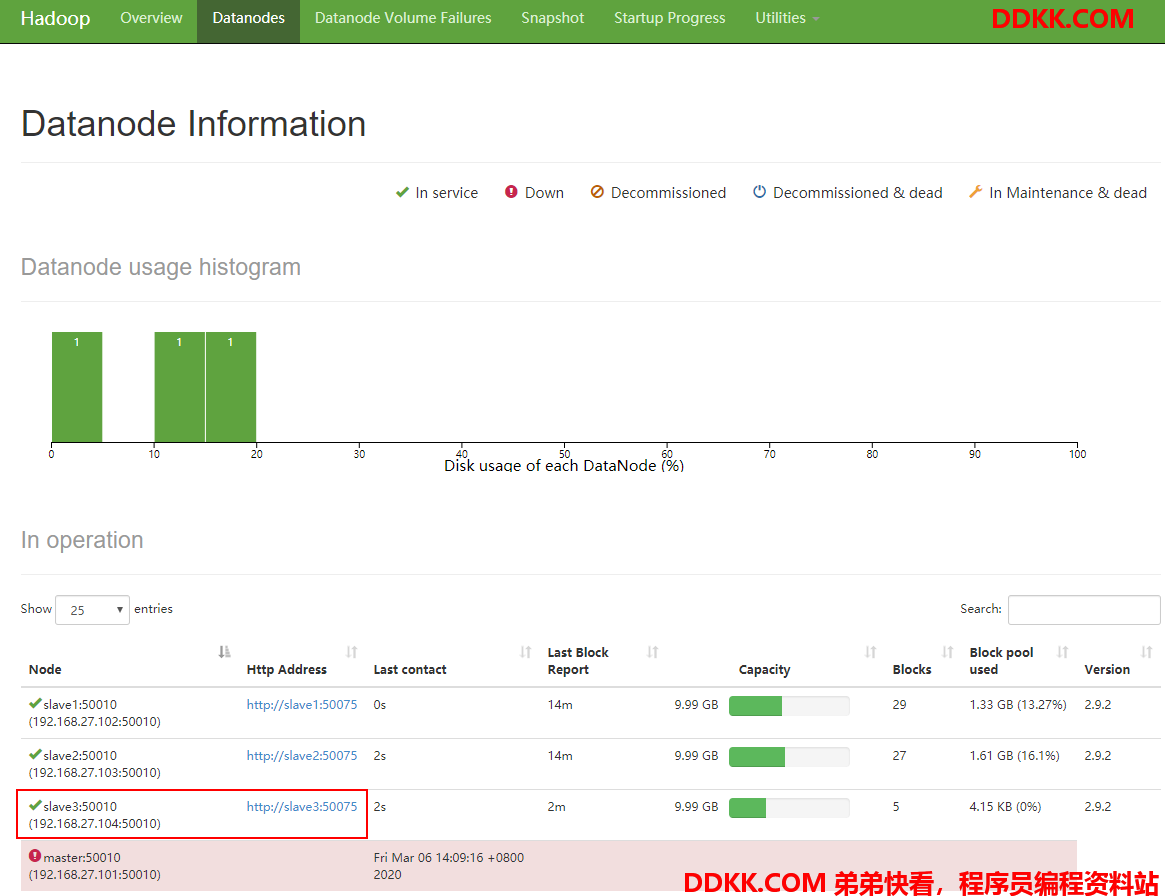Click 1.61 GB (16.1%) block pool value
The height and width of the screenshot is (896, 1165).
click(x=1014, y=756)
